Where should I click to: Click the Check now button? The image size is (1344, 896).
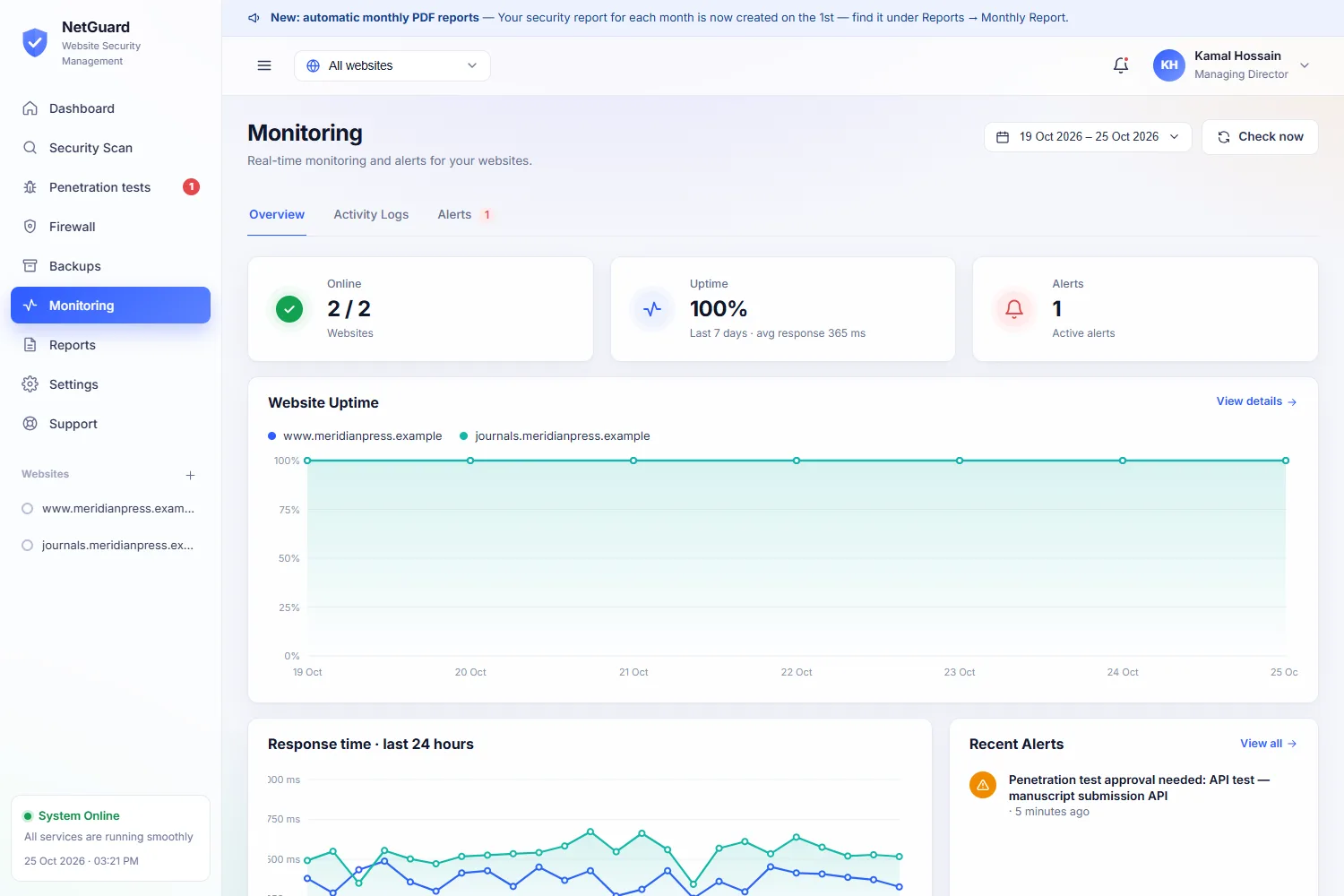point(1260,137)
